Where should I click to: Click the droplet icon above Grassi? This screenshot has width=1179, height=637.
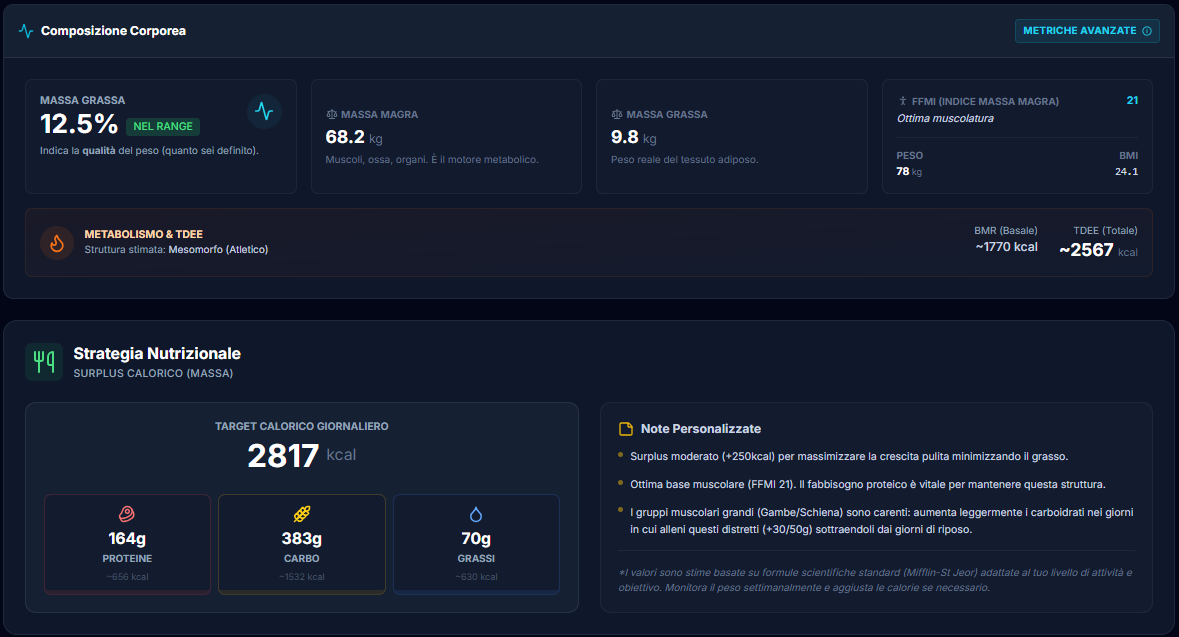pyautogui.click(x=476, y=514)
